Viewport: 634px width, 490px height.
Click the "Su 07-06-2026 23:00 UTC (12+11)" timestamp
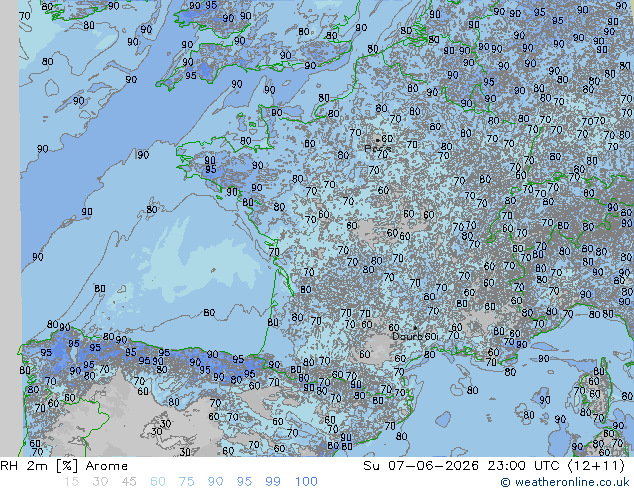pos(494,466)
